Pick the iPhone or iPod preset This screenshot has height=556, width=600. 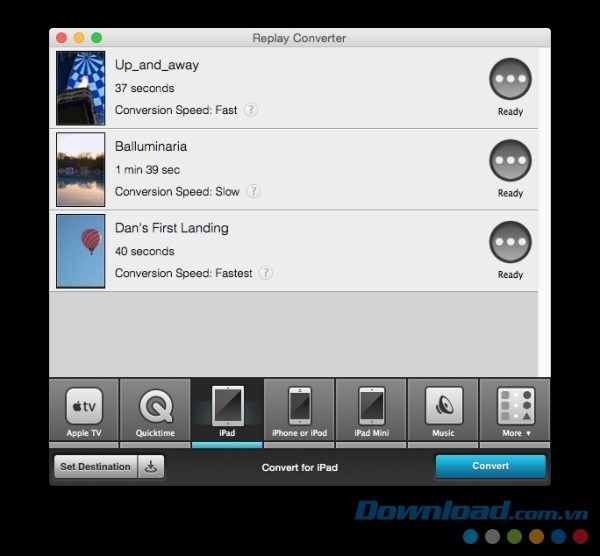[x=299, y=410]
